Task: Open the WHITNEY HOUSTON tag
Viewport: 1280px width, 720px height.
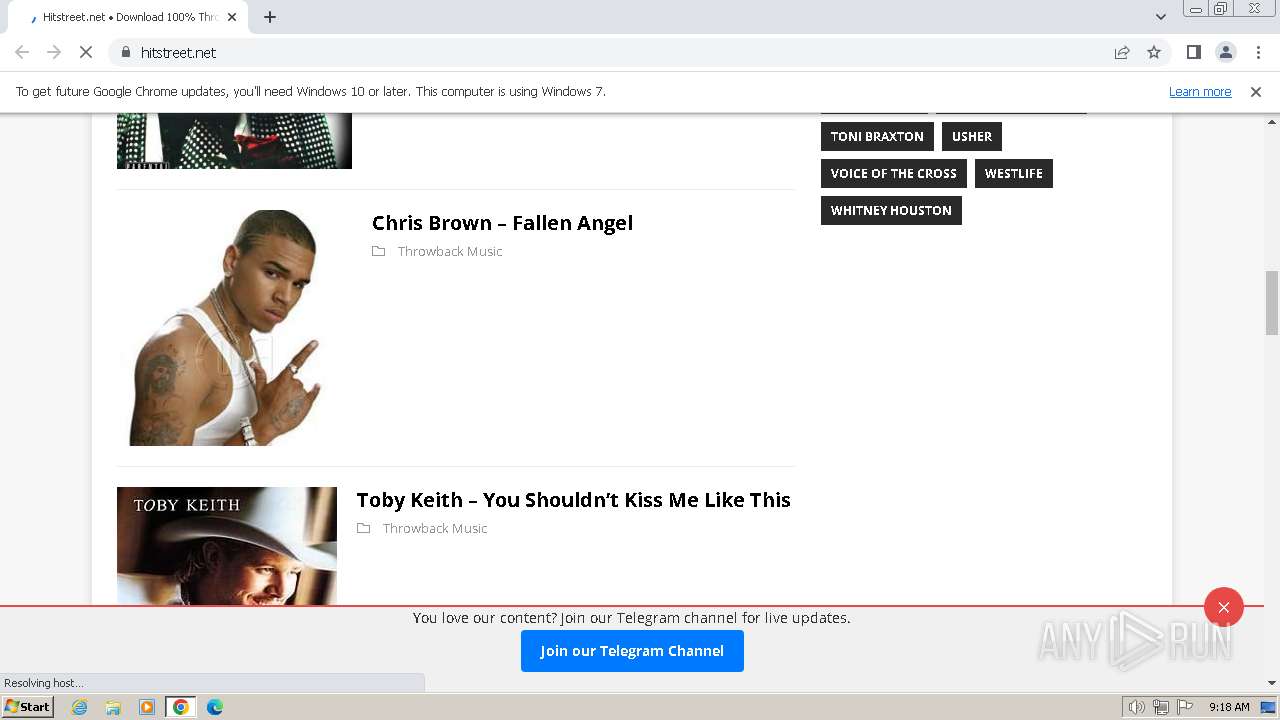Action: pos(891,210)
